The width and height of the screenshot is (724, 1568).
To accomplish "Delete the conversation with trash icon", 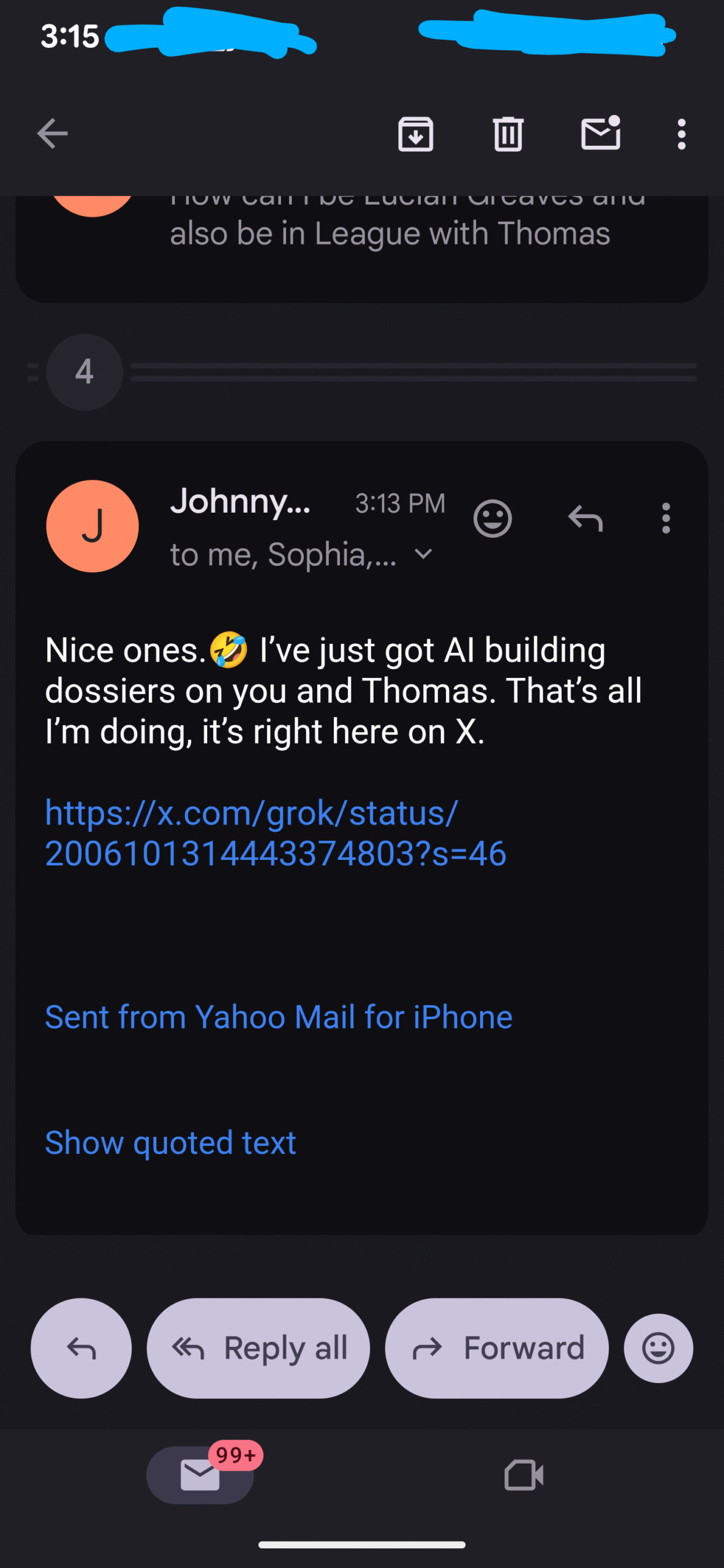I will pyautogui.click(x=508, y=134).
